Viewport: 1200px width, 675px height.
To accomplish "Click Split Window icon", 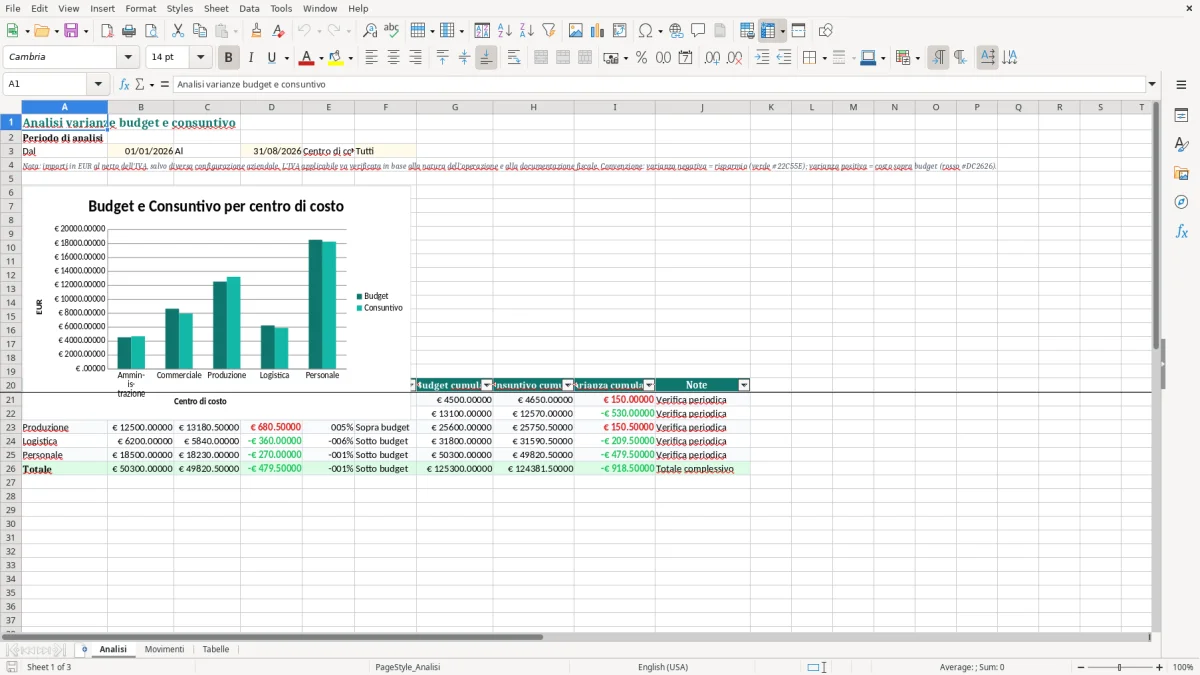I will click(x=799, y=31).
